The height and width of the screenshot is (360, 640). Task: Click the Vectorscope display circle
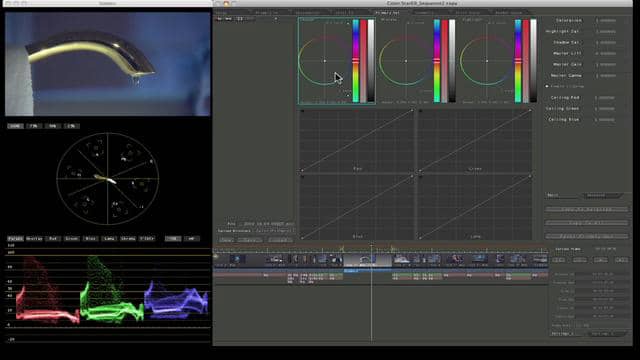click(108, 179)
